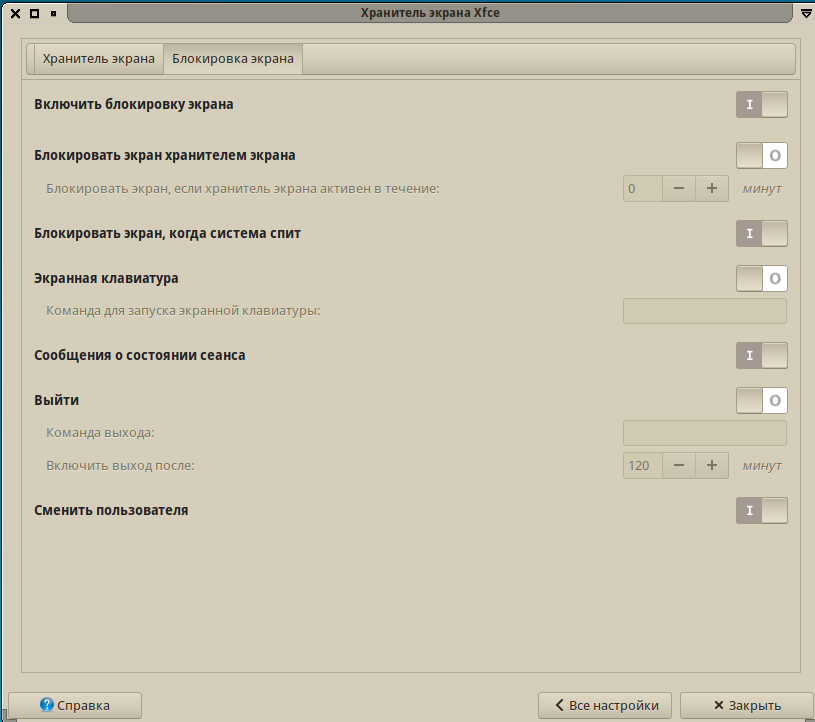Decrease logout delay with minus stepper
This screenshot has height=722, width=815.
678,465
